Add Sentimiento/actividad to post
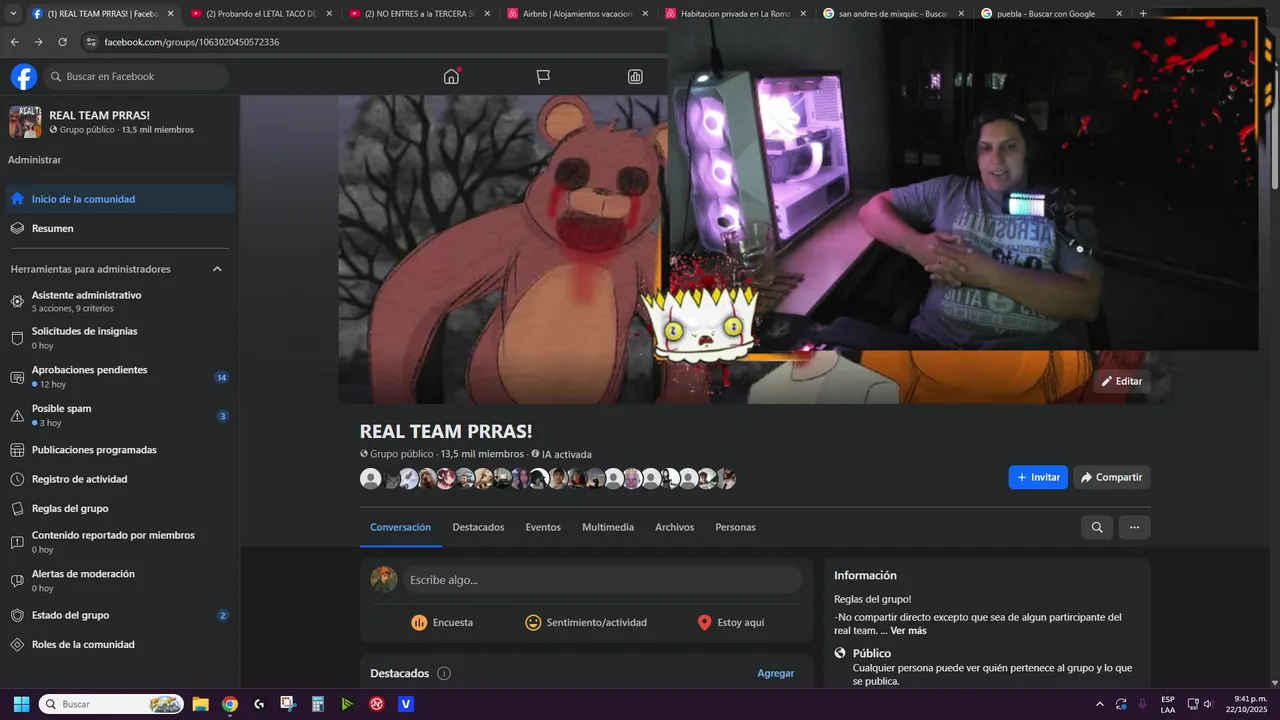This screenshot has height=720, width=1280. coord(586,622)
